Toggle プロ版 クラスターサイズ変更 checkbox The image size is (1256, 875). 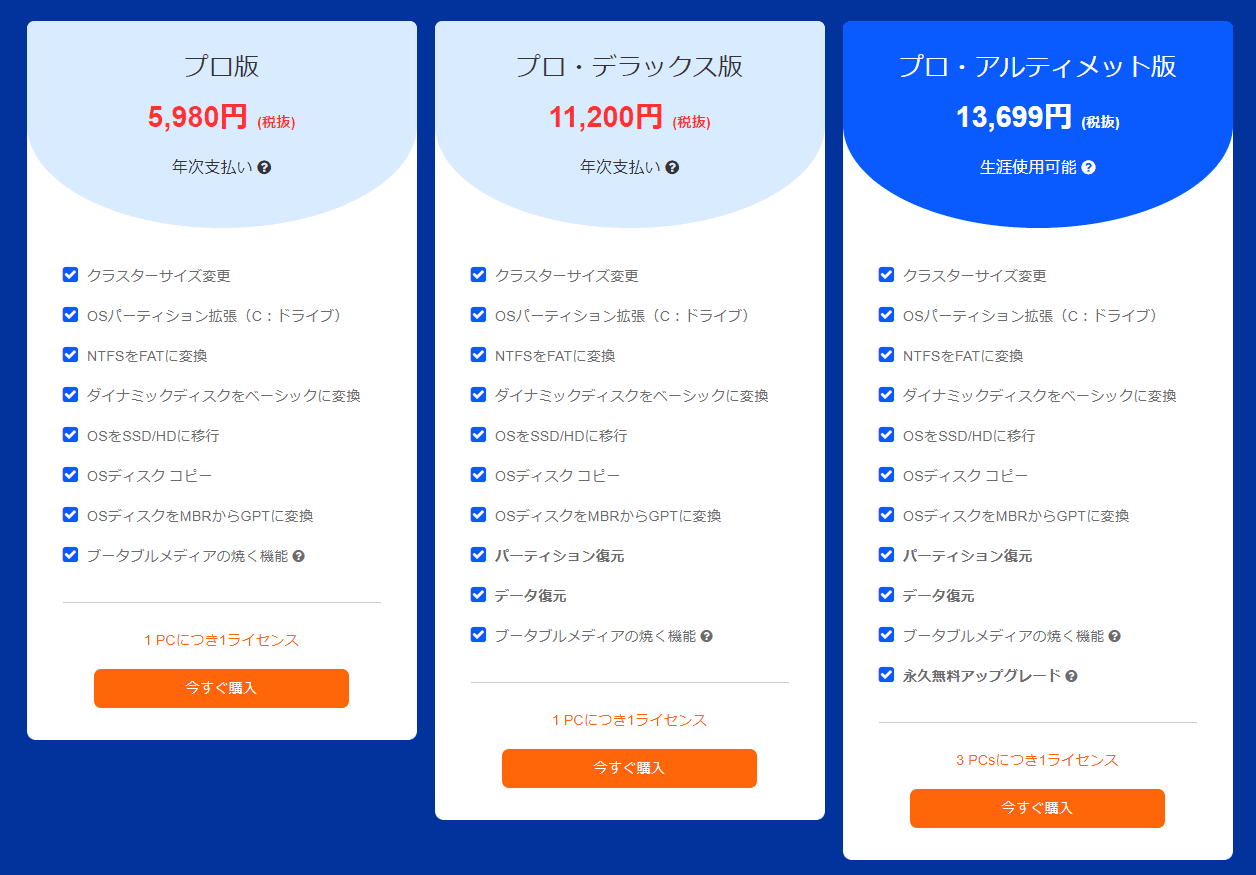[x=70, y=275]
